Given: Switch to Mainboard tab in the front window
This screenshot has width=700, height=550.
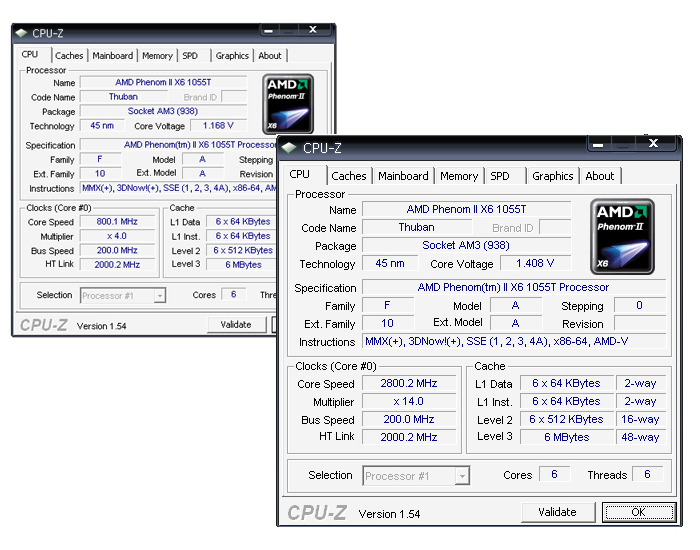Looking at the screenshot, I should tap(403, 176).
